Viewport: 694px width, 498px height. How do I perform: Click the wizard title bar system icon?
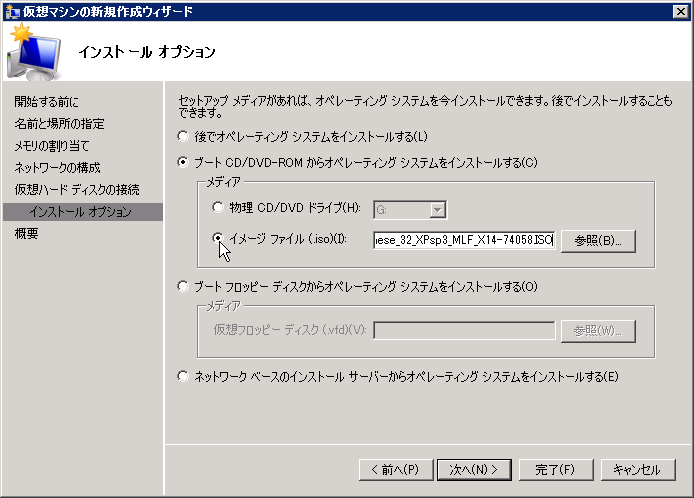[x=12, y=11]
